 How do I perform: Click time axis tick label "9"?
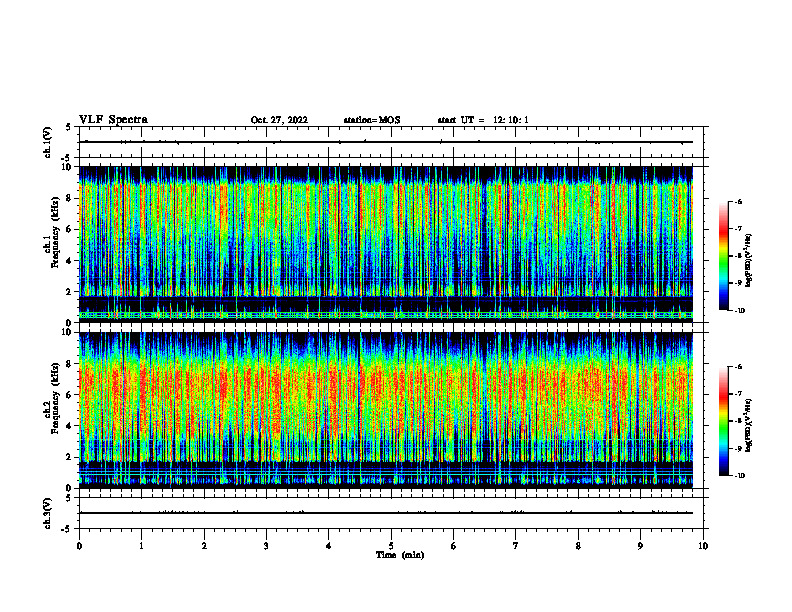[x=640, y=546]
